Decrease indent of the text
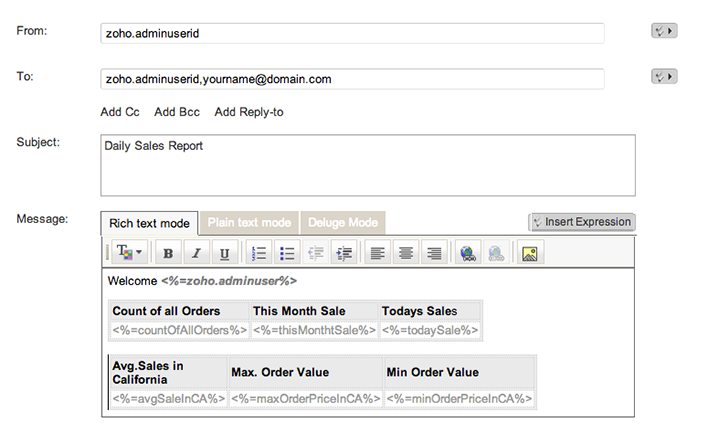Viewport: 708px width, 425px height. 316,253
